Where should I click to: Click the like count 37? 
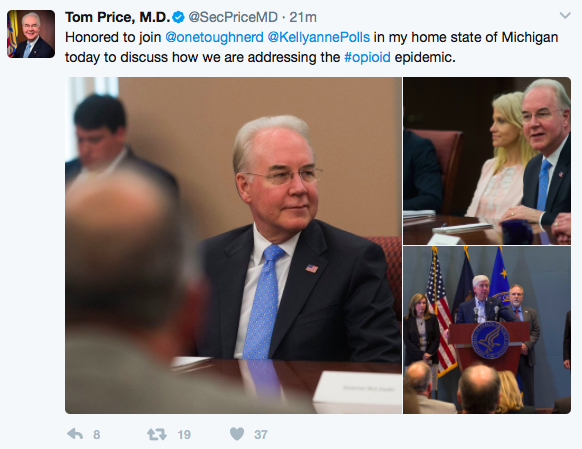(x=261, y=435)
